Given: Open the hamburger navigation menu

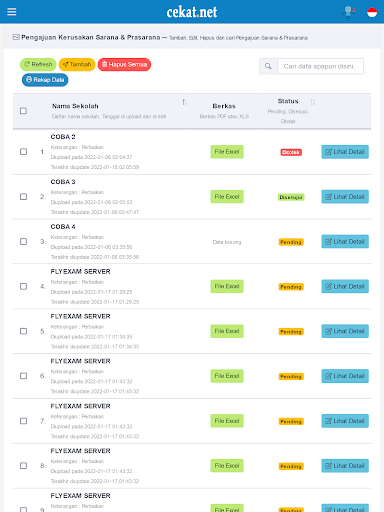Looking at the screenshot, I should point(12,12).
